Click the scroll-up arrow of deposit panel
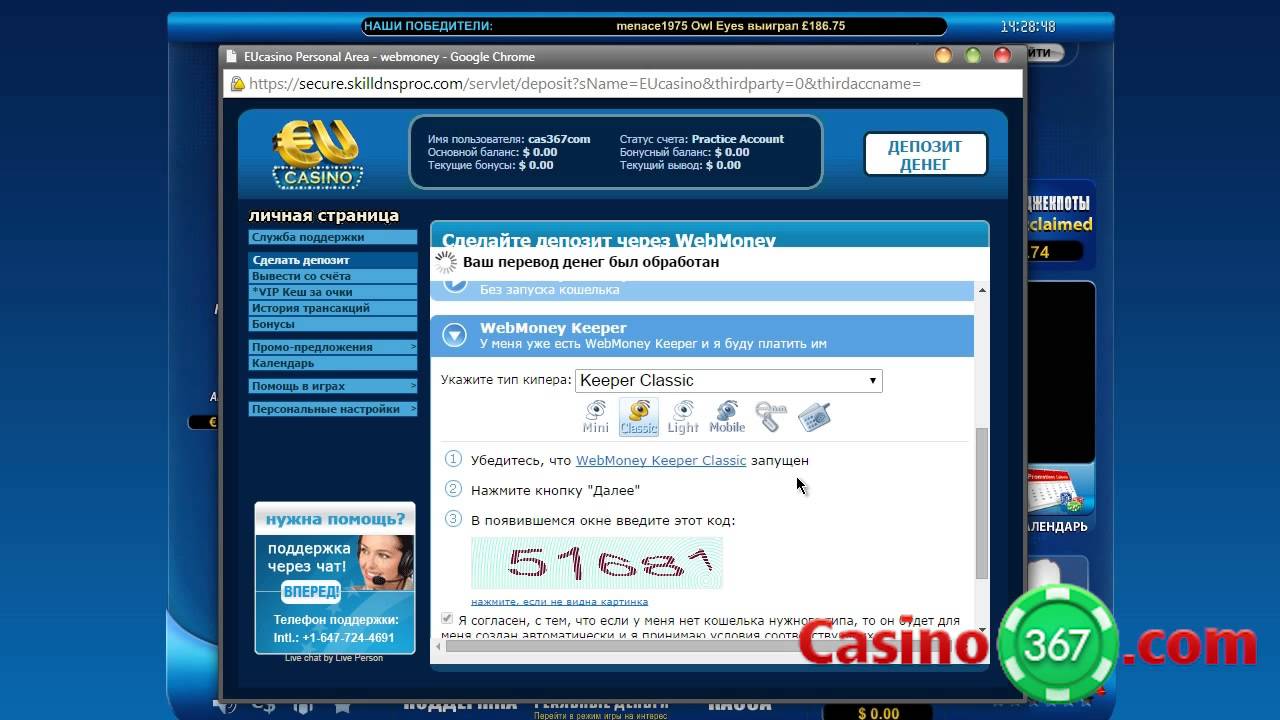The image size is (1280, 720). [x=981, y=290]
